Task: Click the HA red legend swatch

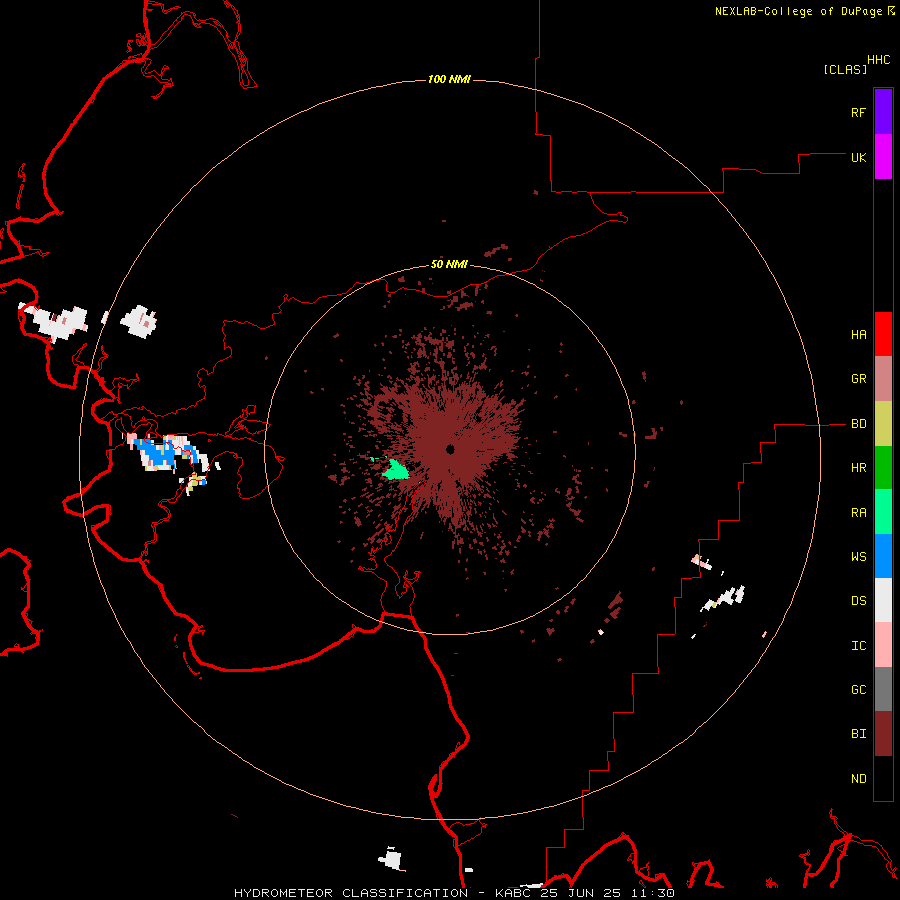Action: click(x=883, y=334)
